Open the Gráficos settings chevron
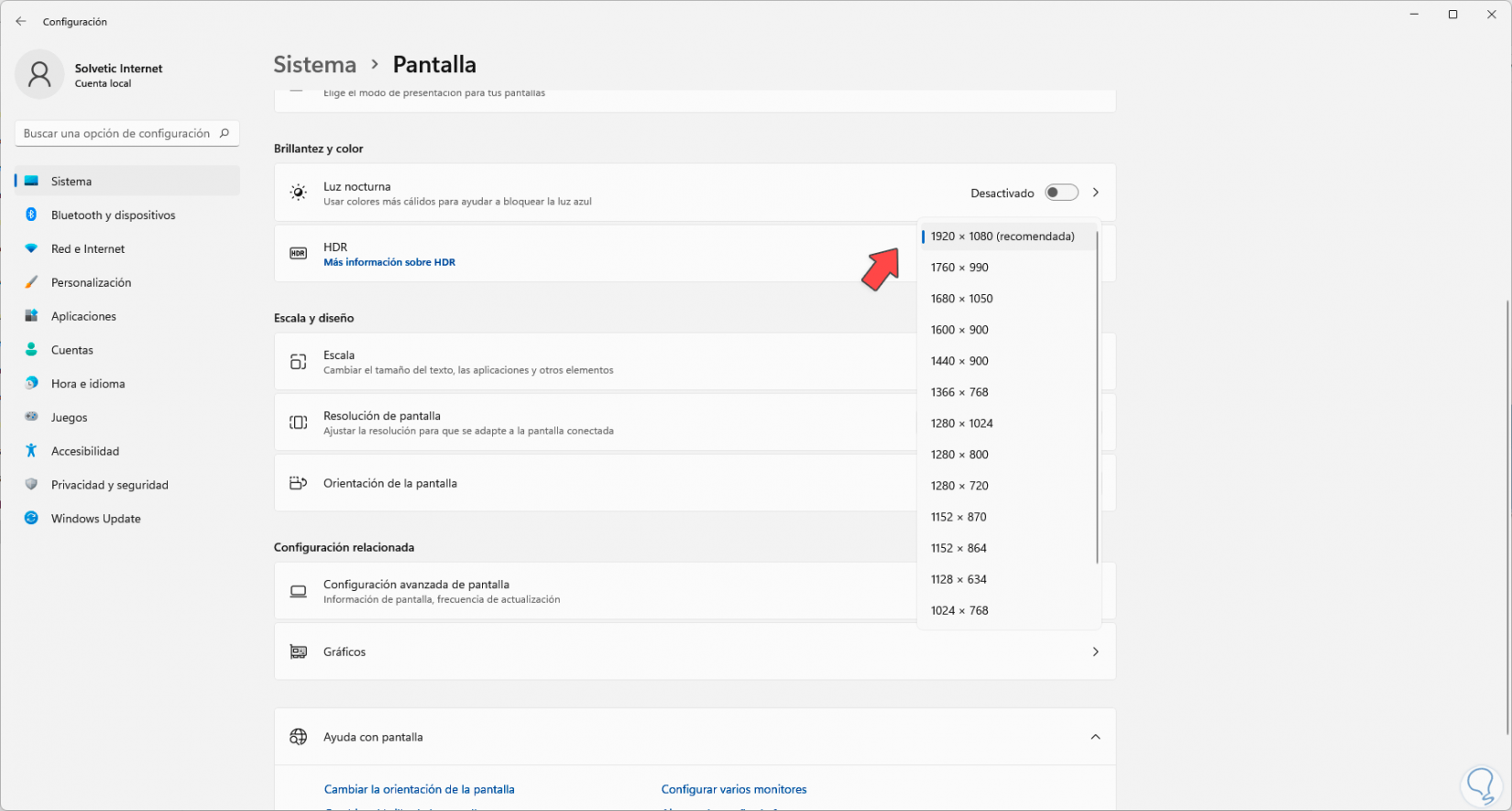 point(1095,652)
